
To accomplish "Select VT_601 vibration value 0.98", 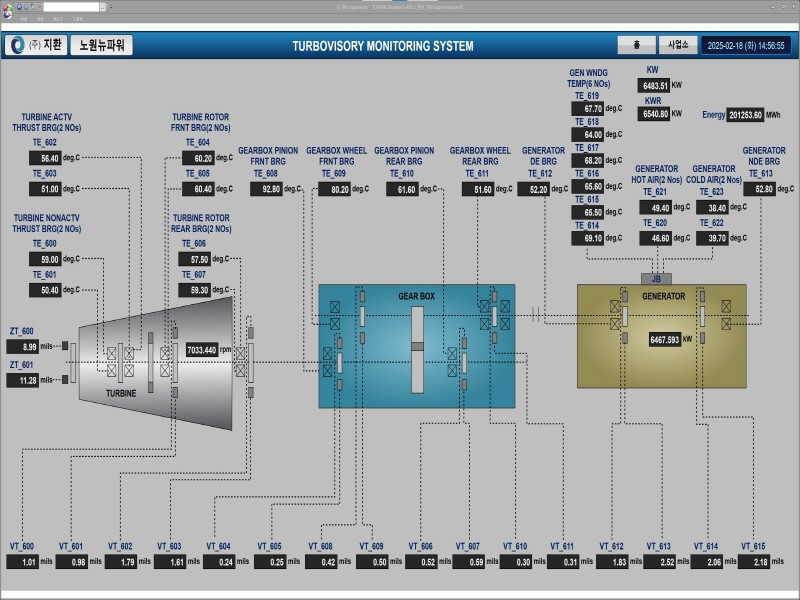I will coord(72,562).
